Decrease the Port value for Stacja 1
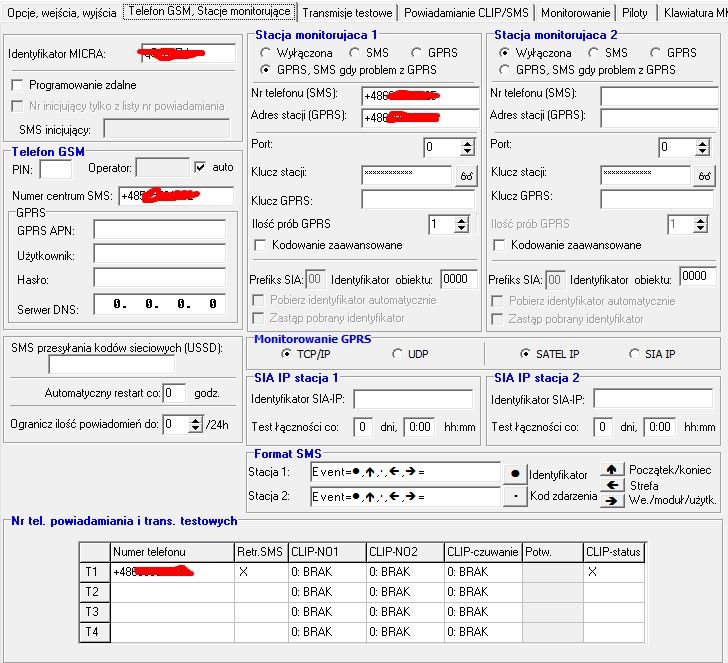The width and height of the screenshot is (728, 663). point(468,151)
